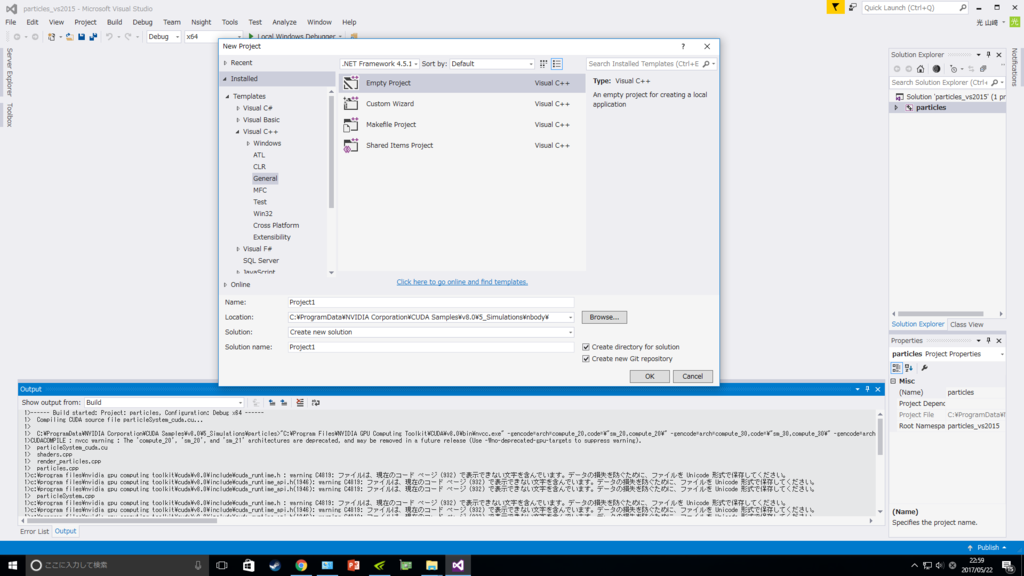Click search magnifier in Installed Templates box
Viewport: 1024px width, 576px height.
coord(706,64)
